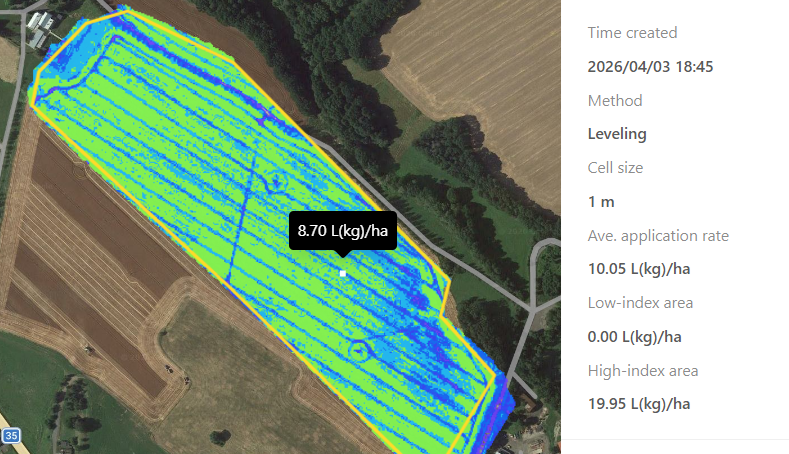Select the Low-index area label

coord(640,303)
